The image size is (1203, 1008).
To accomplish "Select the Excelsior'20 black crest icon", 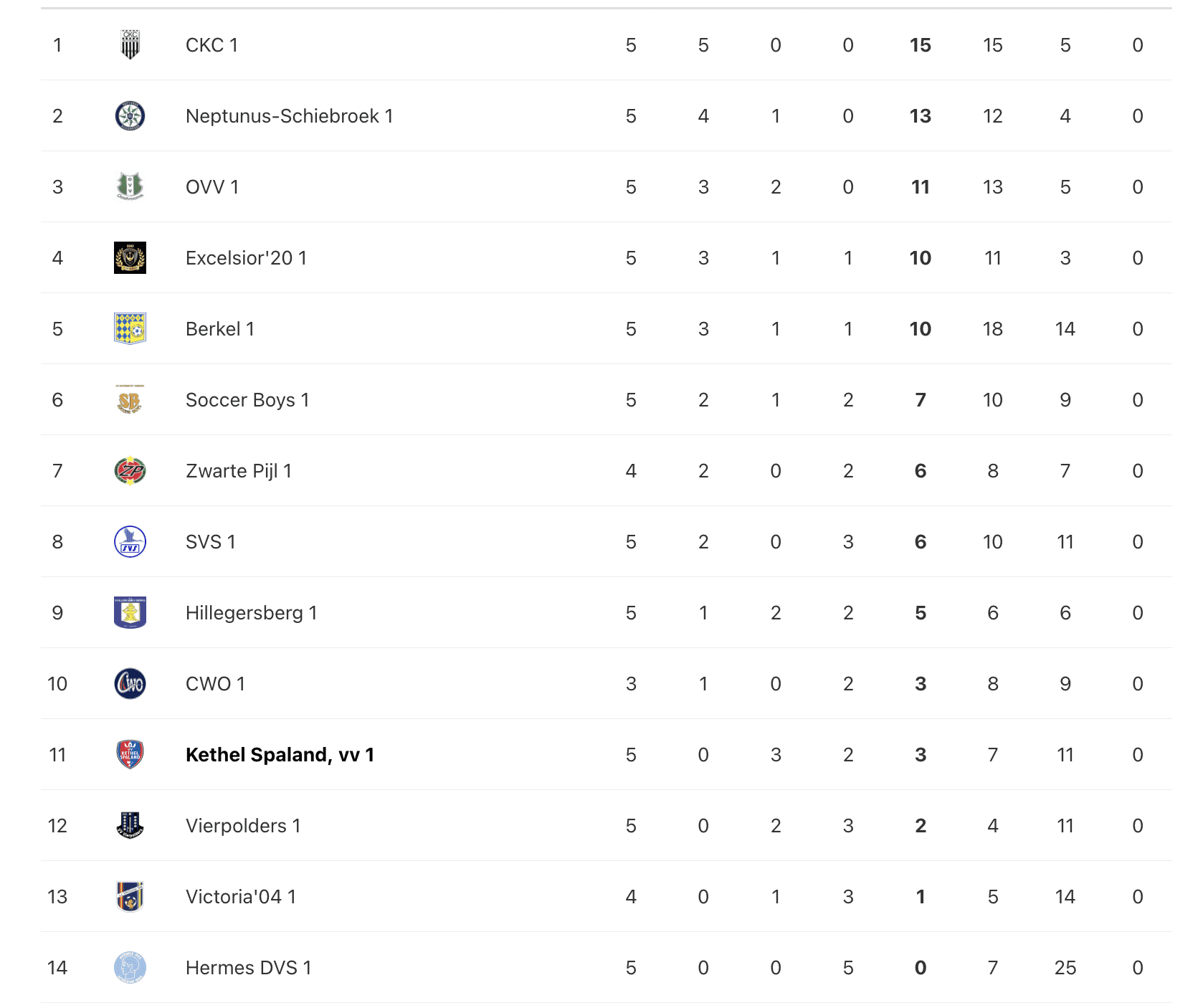I will (130, 258).
